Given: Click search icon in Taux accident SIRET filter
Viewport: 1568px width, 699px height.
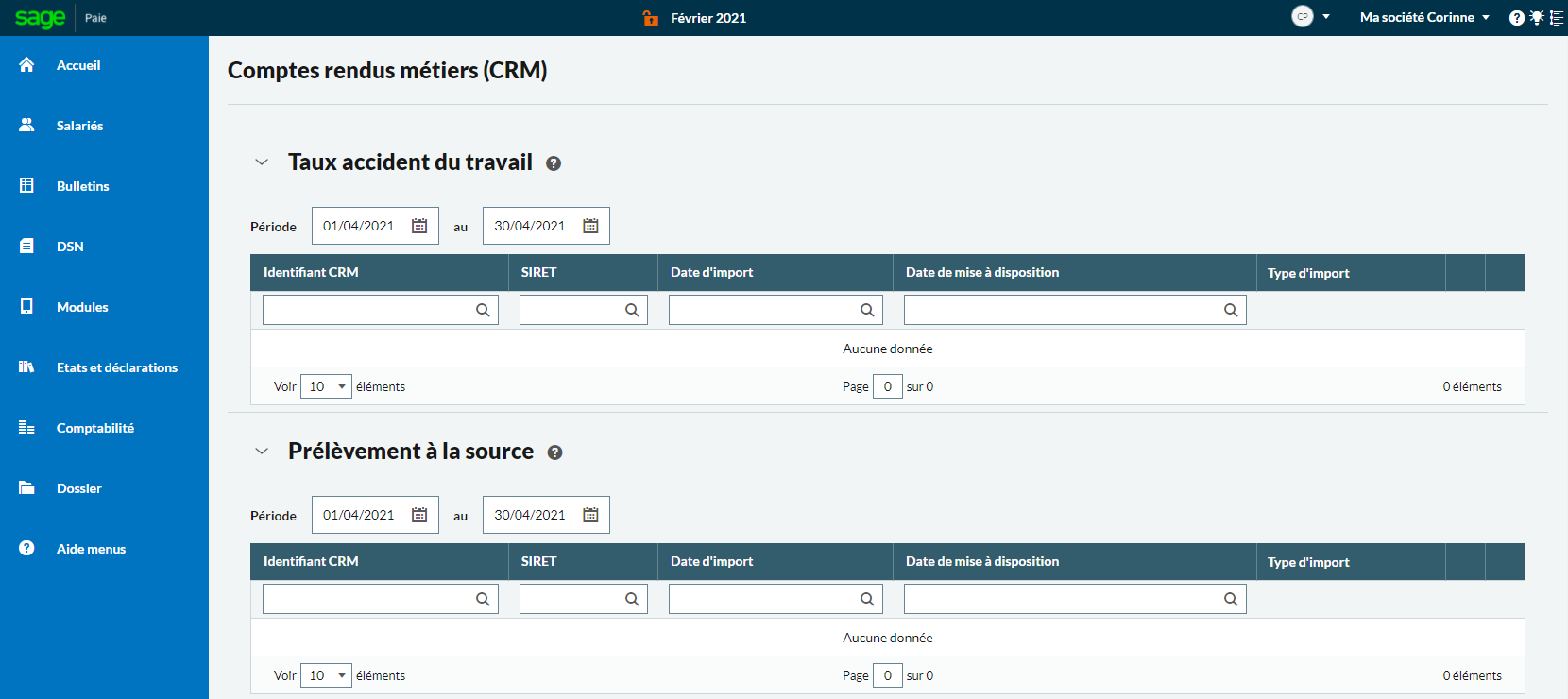Looking at the screenshot, I should [632, 310].
